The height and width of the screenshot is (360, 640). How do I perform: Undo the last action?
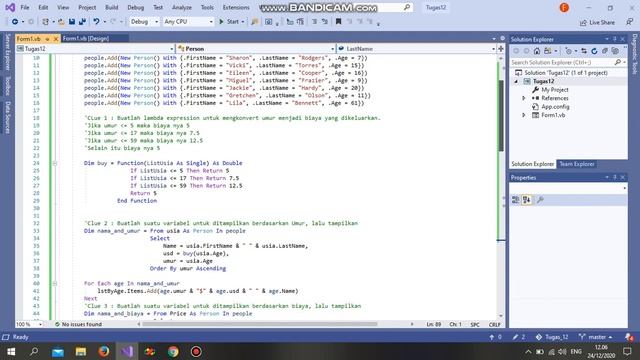[x=96, y=22]
